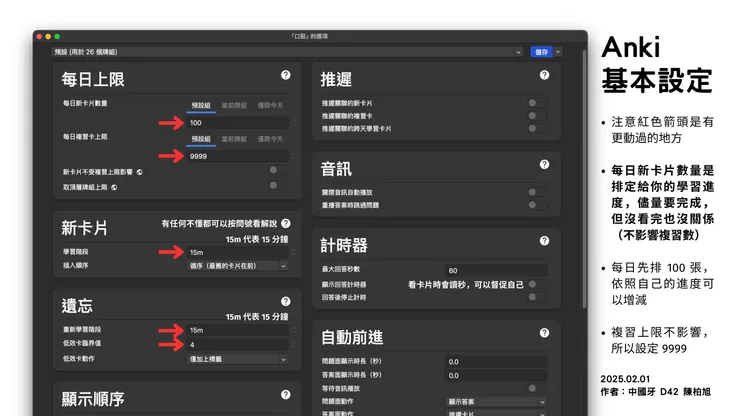This screenshot has width=740, height=416.
Task: Click the 顯示順序 section heading
Action: 93,399
